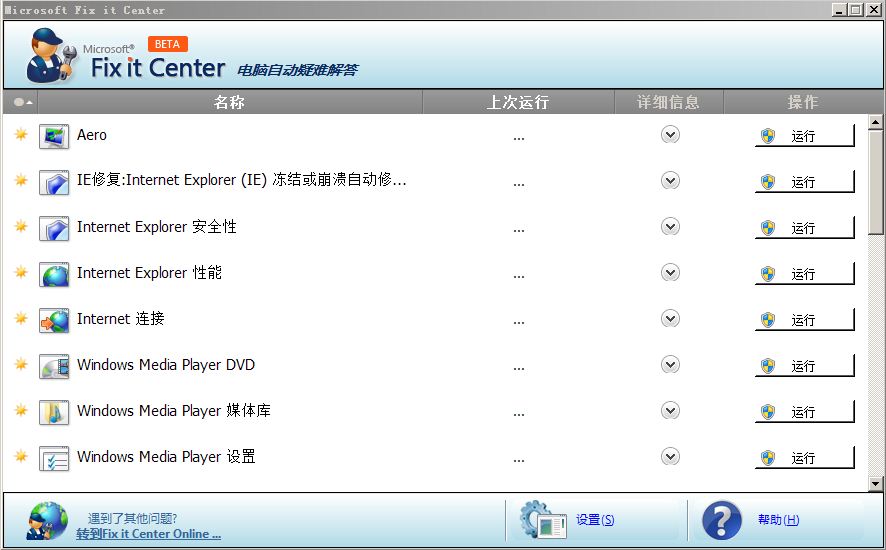Run the Aero troubleshooter
Image resolution: width=886 pixels, height=550 pixels.
[804, 136]
